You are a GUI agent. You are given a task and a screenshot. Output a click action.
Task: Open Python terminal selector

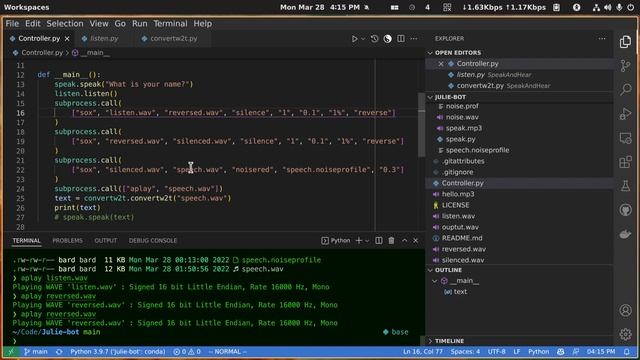click(x=336, y=240)
